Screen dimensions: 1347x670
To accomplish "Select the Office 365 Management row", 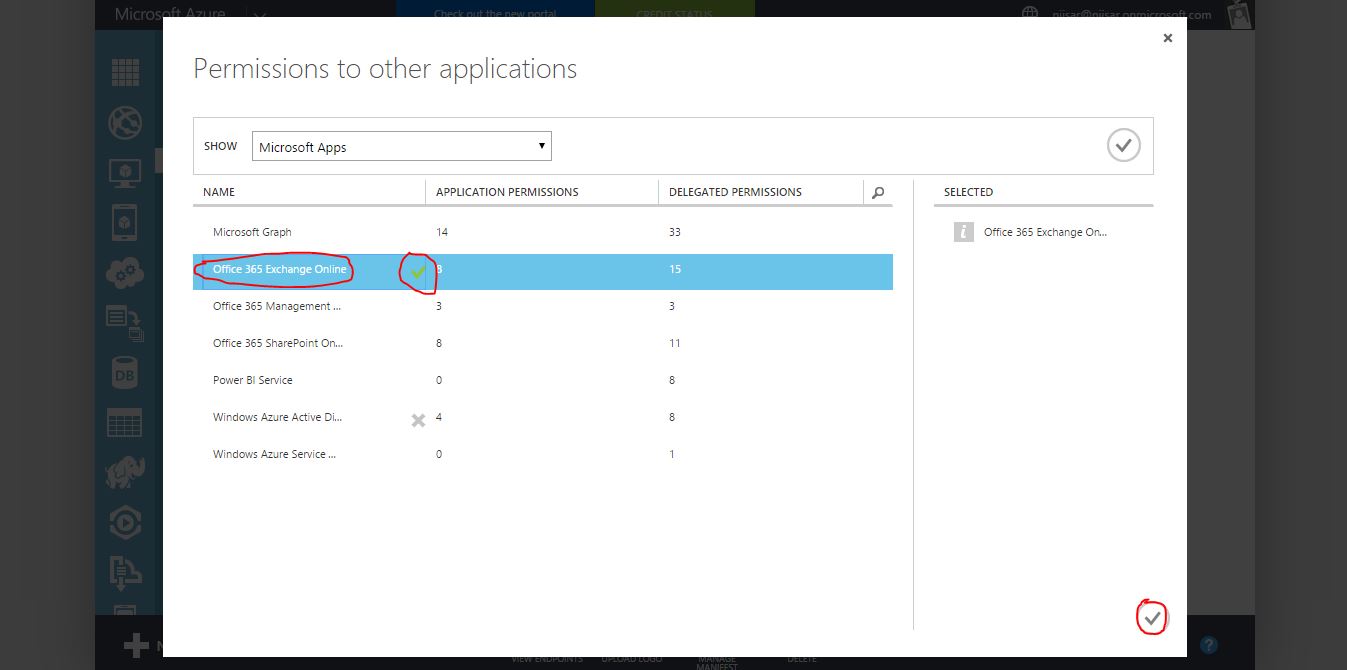I will point(543,306).
